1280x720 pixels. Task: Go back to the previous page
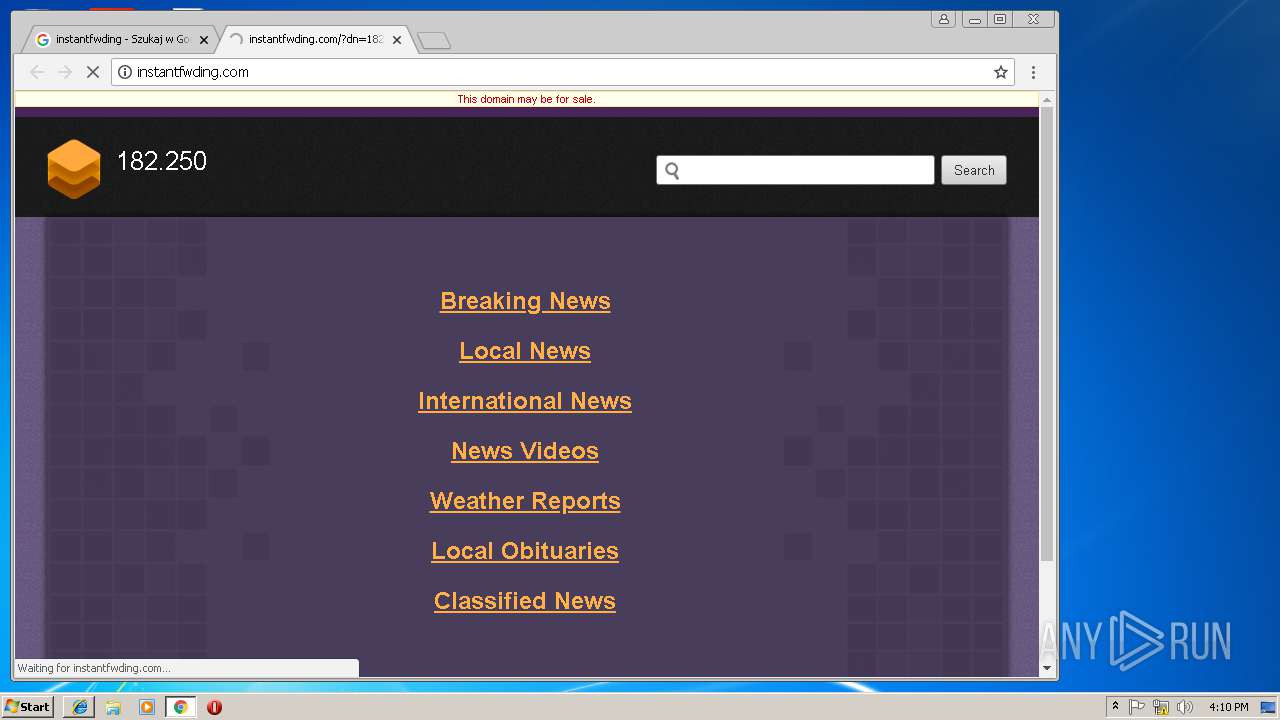coord(37,72)
